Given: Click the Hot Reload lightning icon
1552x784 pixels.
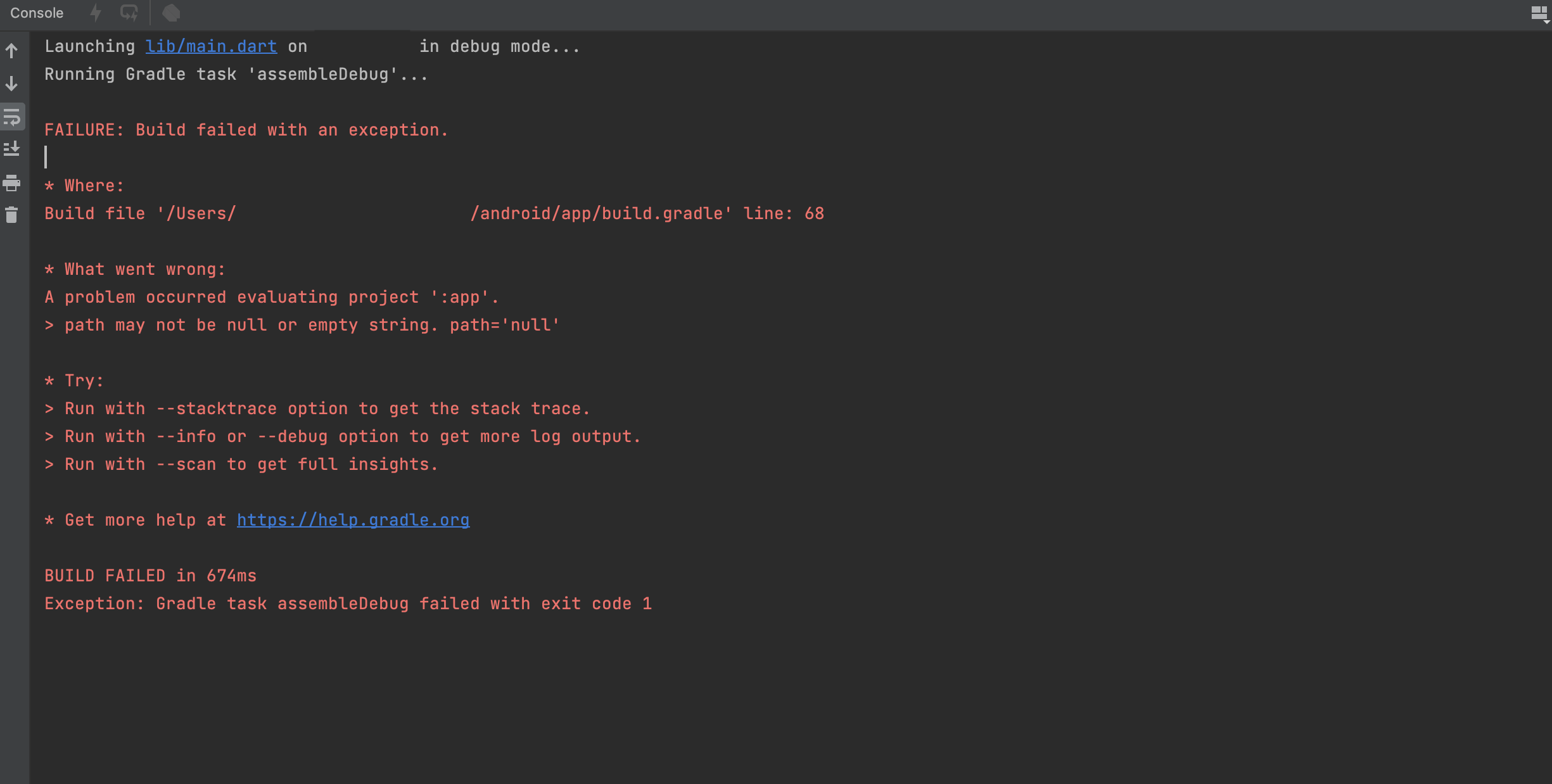Looking at the screenshot, I should pos(96,13).
